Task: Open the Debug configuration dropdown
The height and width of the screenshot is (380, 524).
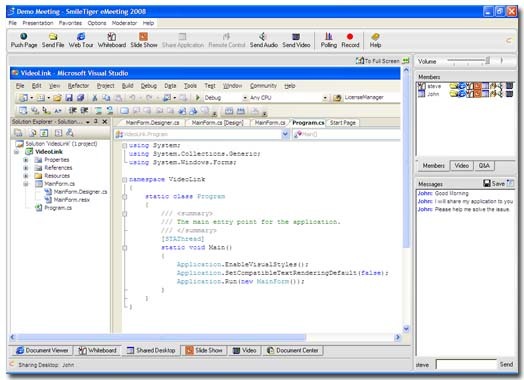Action: (x=245, y=98)
